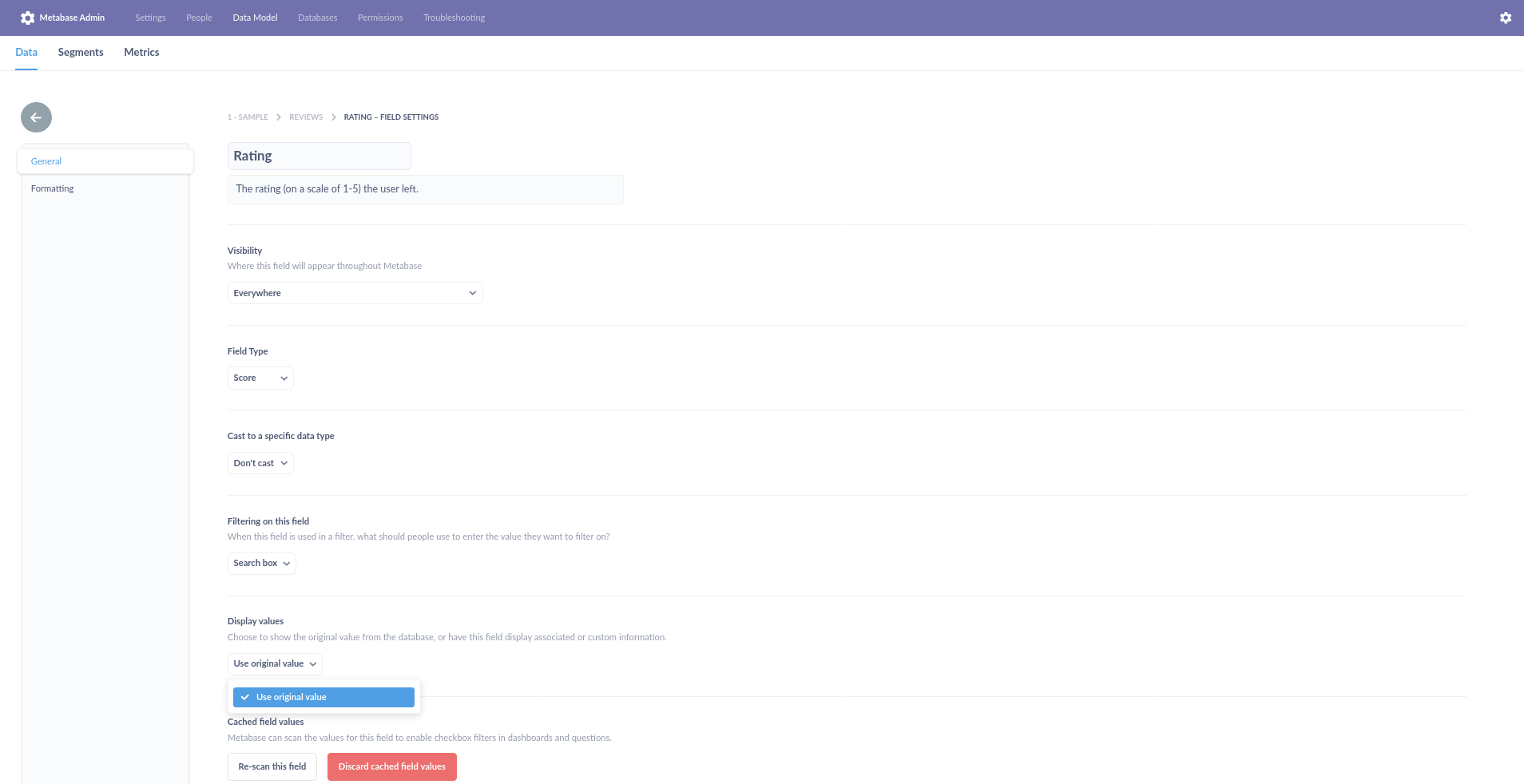Expand the Field Type Score dropdown

click(259, 377)
